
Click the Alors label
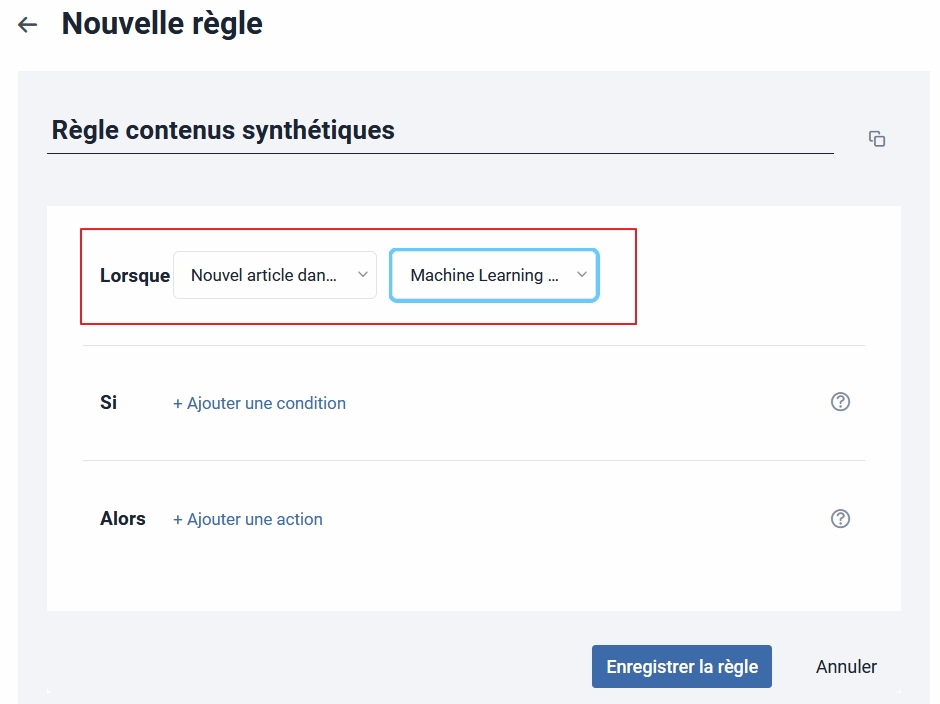click(x=123, y=518)
